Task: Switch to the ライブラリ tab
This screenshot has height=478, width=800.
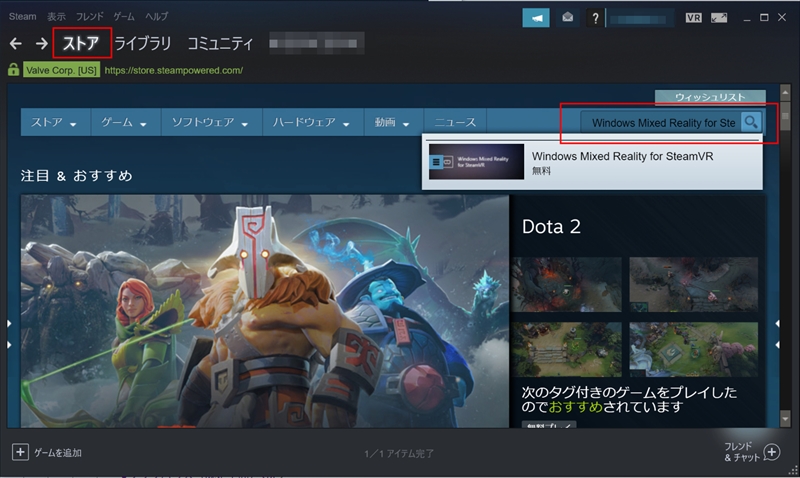Action: 143,44
